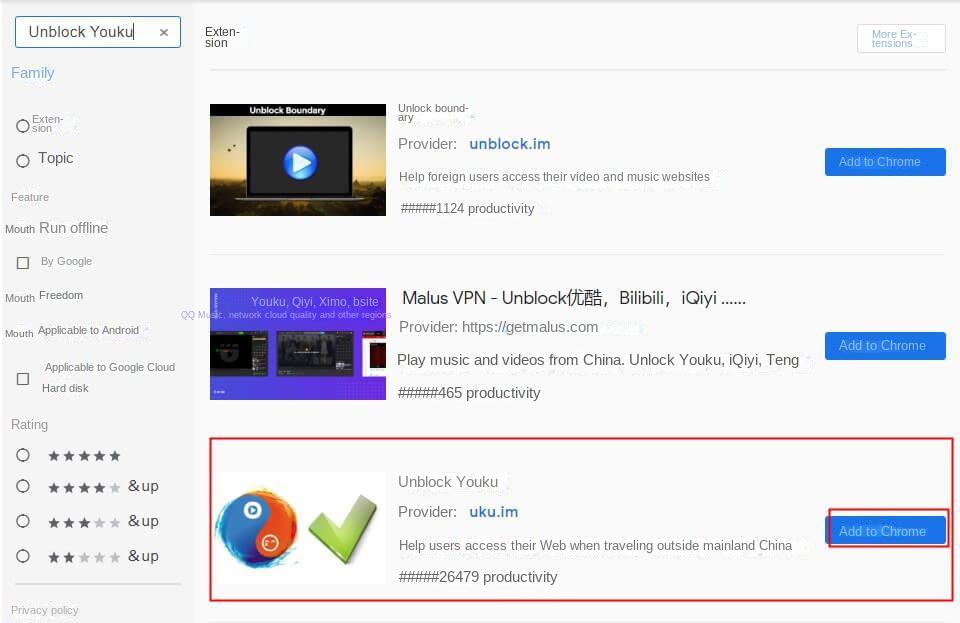Click the '#####1124 productivity' rating text
The width and height of the screenshot is (960, 623).
tap(467, 209)
